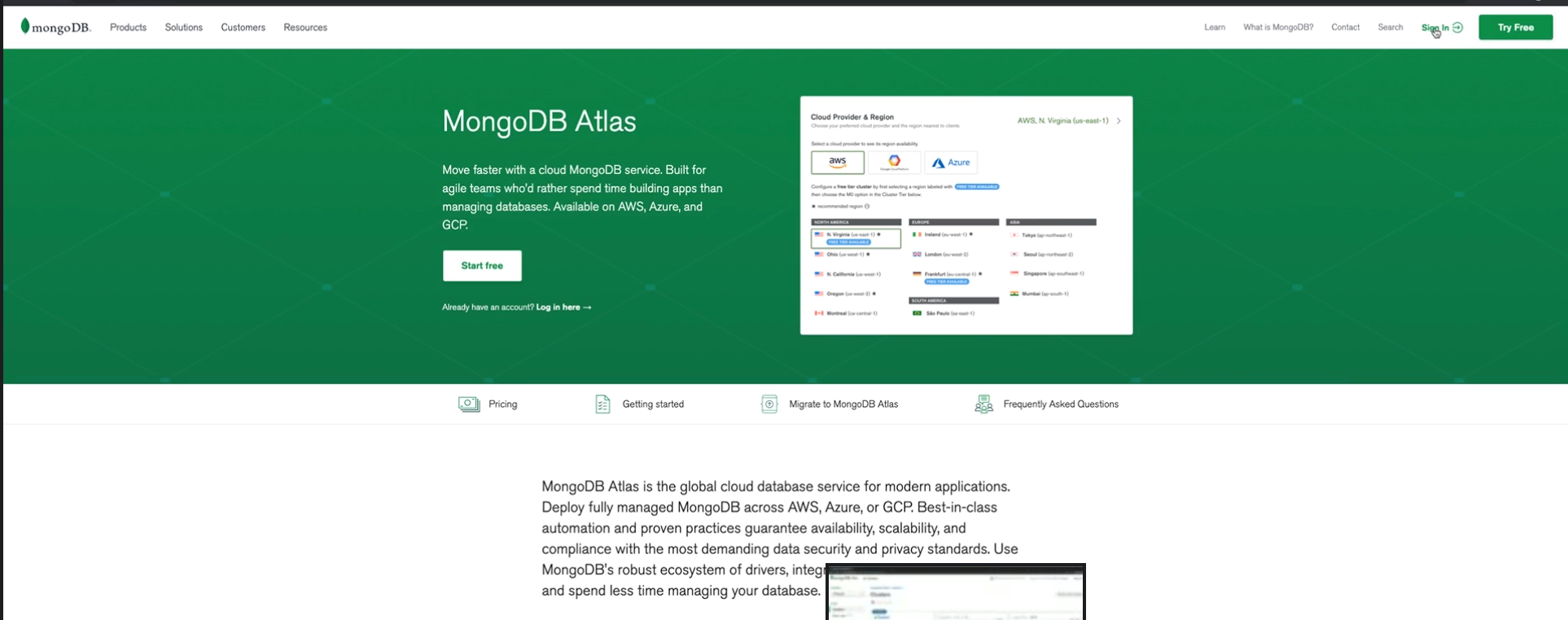Image resolution: width=1568 pixels, height=620 pixels.
Task: Click the Sign In link
Action: (1435, 28)
